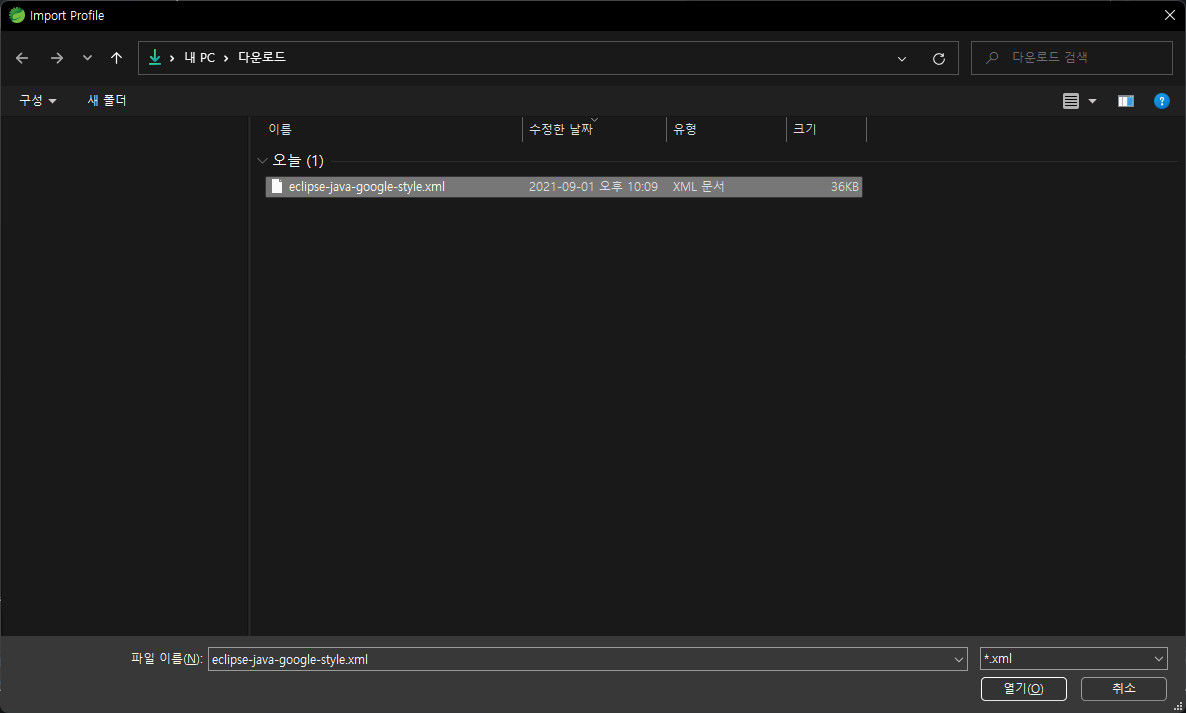The height and width of the screenshot is (713, 1186).
Task: Open recent locations dropdown chevron
Action: [87, 58]
